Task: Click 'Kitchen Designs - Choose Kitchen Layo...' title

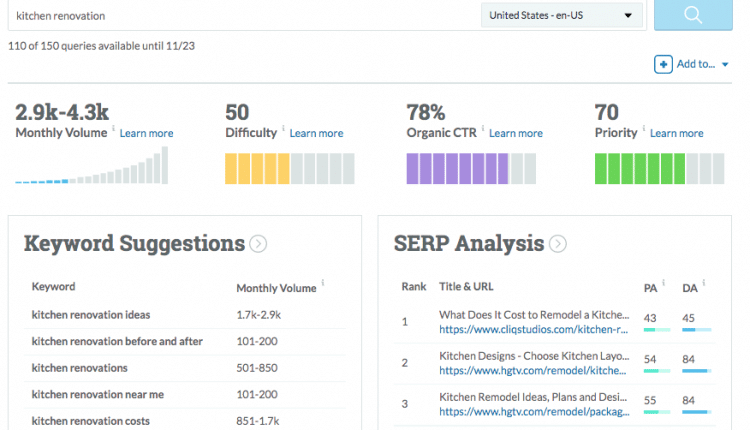Action: pyautogui.click(x=534, y=356)
